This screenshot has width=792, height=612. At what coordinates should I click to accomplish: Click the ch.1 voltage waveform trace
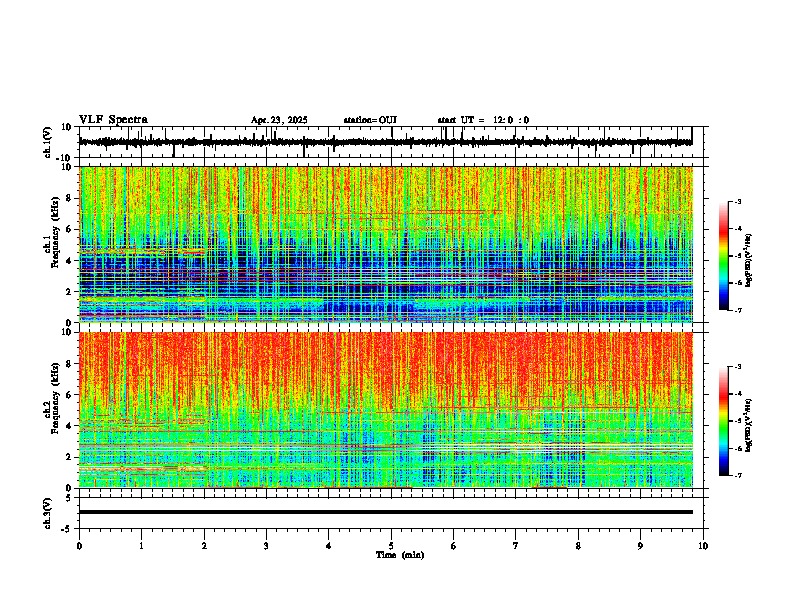(385, 142)
